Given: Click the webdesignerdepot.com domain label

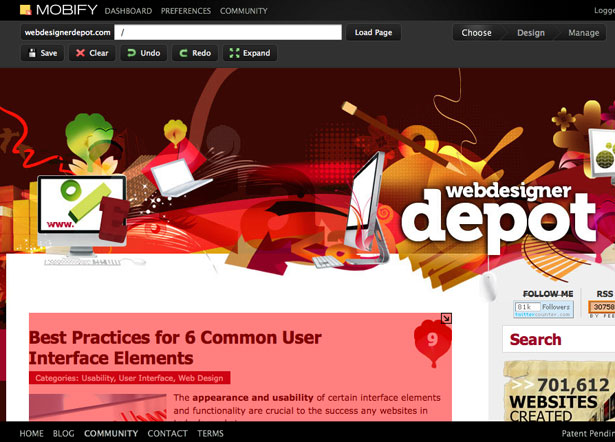Looking at the screenshot, I should [67, 33].
